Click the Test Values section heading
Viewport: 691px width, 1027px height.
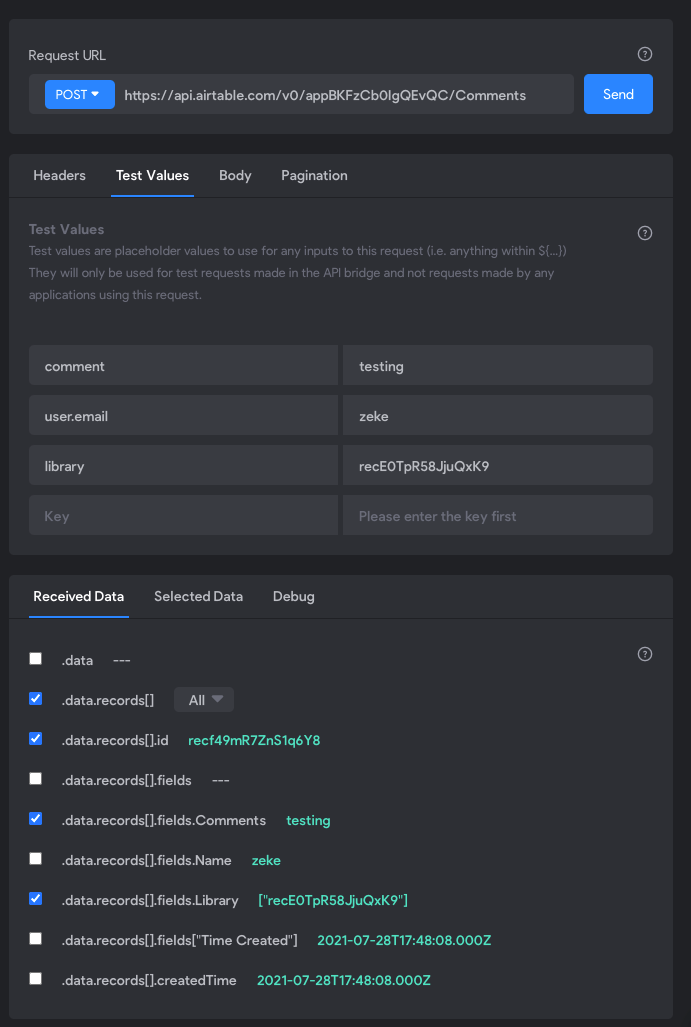coord(66,229)
